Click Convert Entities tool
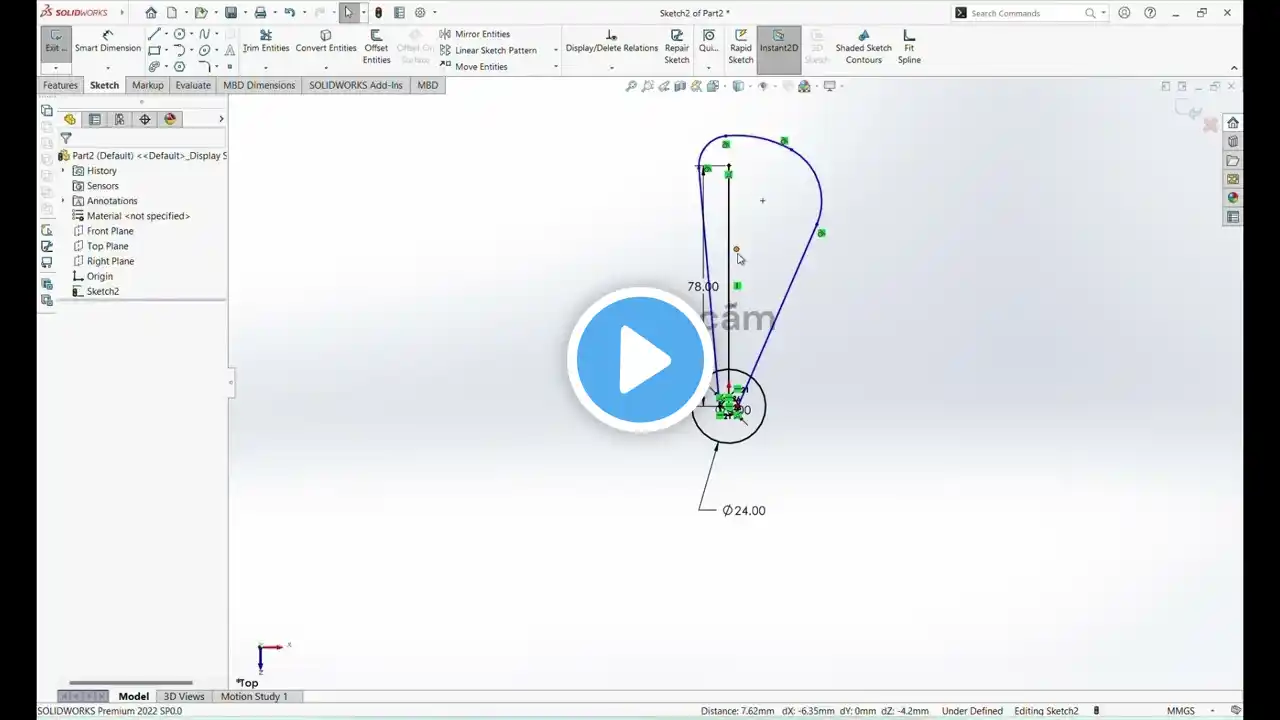Image resolution: width=1280 pixels, height=720 pixels. pos(326,41)
